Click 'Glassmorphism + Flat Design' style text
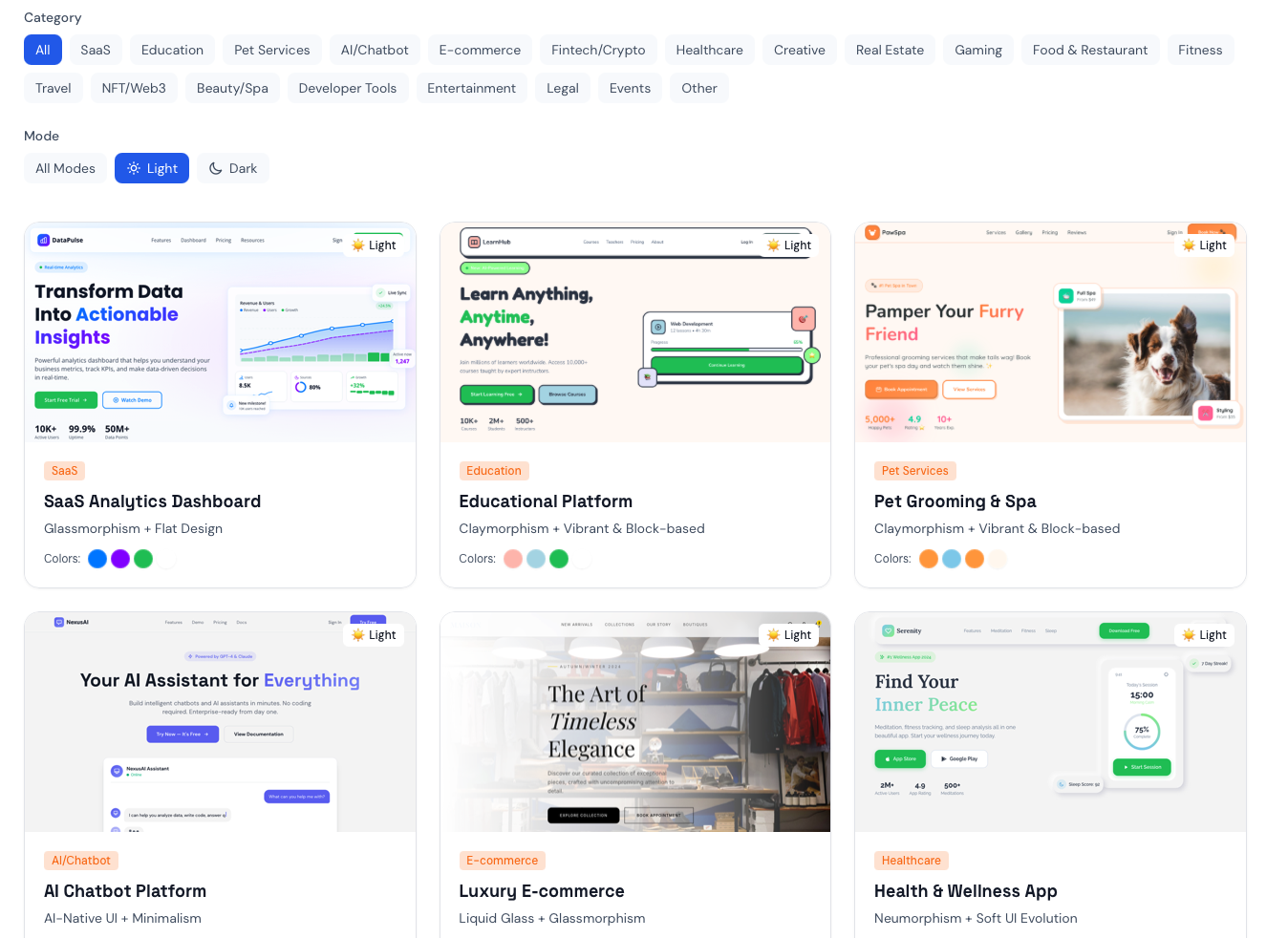This screenshot has height=938, width=1288. point(134,529)
